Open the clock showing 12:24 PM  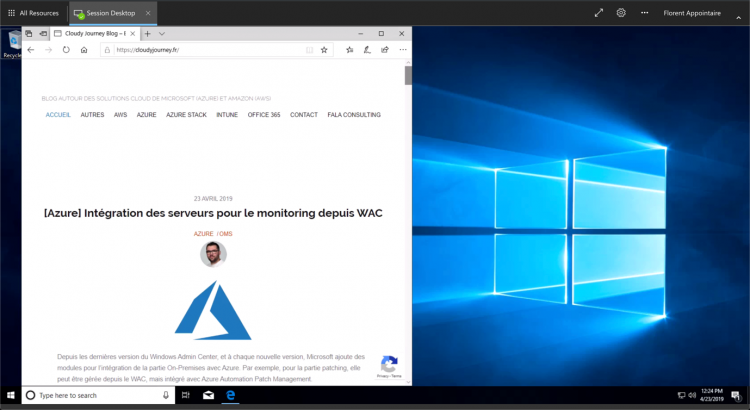coord(712,395)
